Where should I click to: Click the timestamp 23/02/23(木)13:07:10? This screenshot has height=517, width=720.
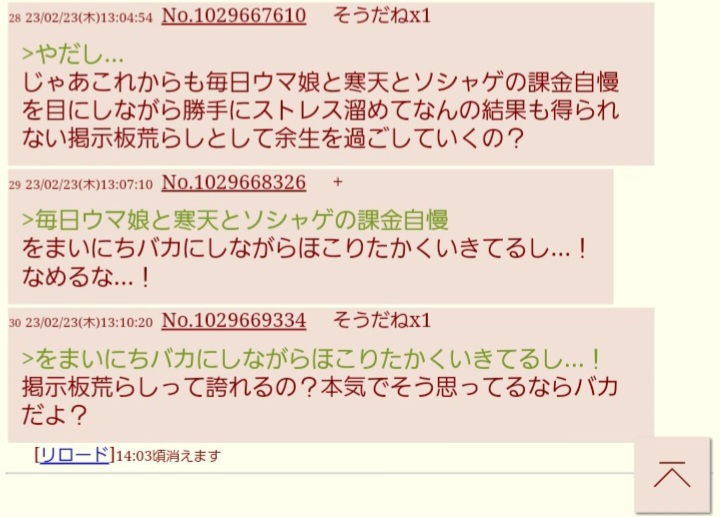click(x=89, y=185)
